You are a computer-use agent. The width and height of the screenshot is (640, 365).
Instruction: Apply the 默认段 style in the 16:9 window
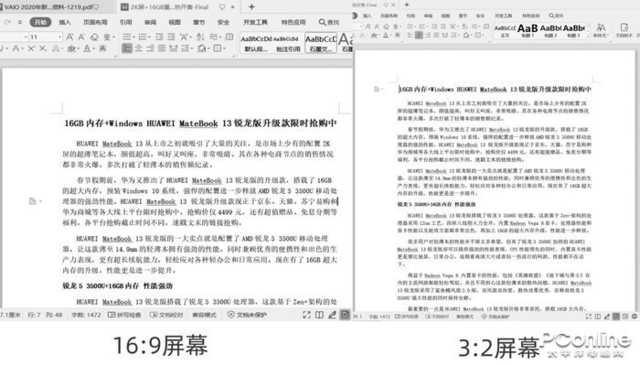coord(256,44)
